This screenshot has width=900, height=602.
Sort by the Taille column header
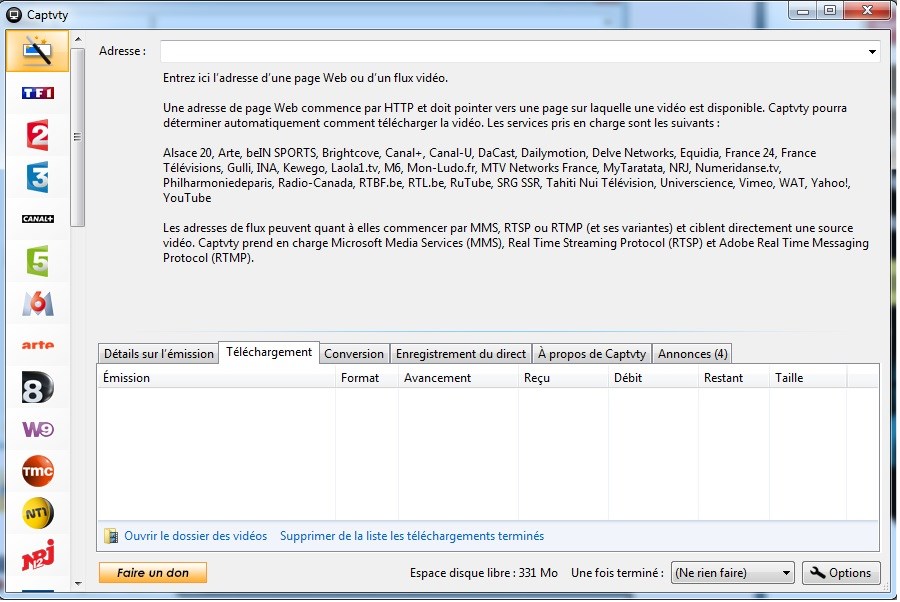pos(808,378)
